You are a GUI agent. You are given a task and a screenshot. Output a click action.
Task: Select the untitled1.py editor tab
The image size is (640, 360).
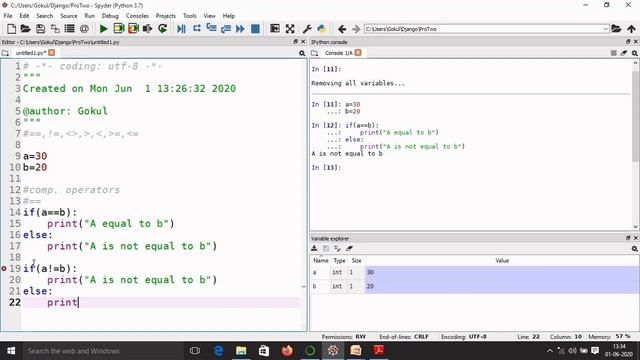30,53
